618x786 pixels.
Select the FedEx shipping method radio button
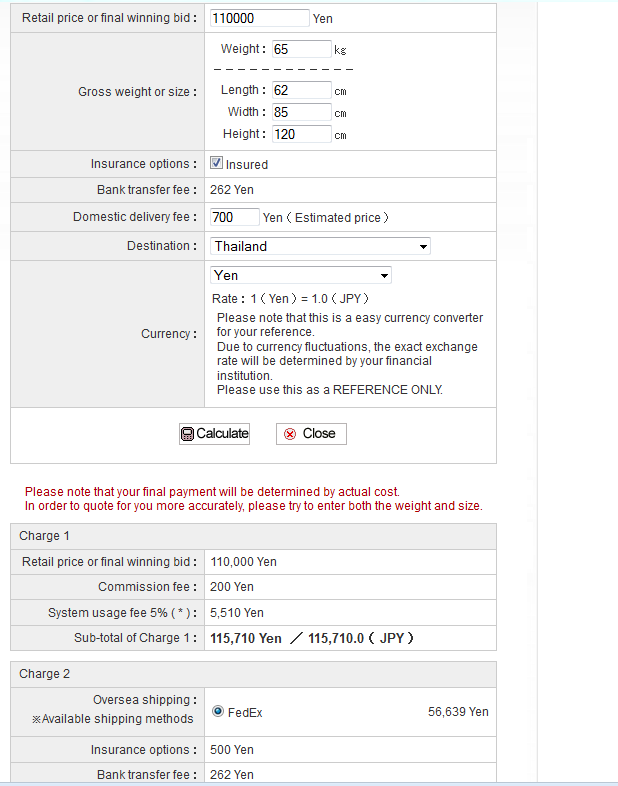(218, 712)
